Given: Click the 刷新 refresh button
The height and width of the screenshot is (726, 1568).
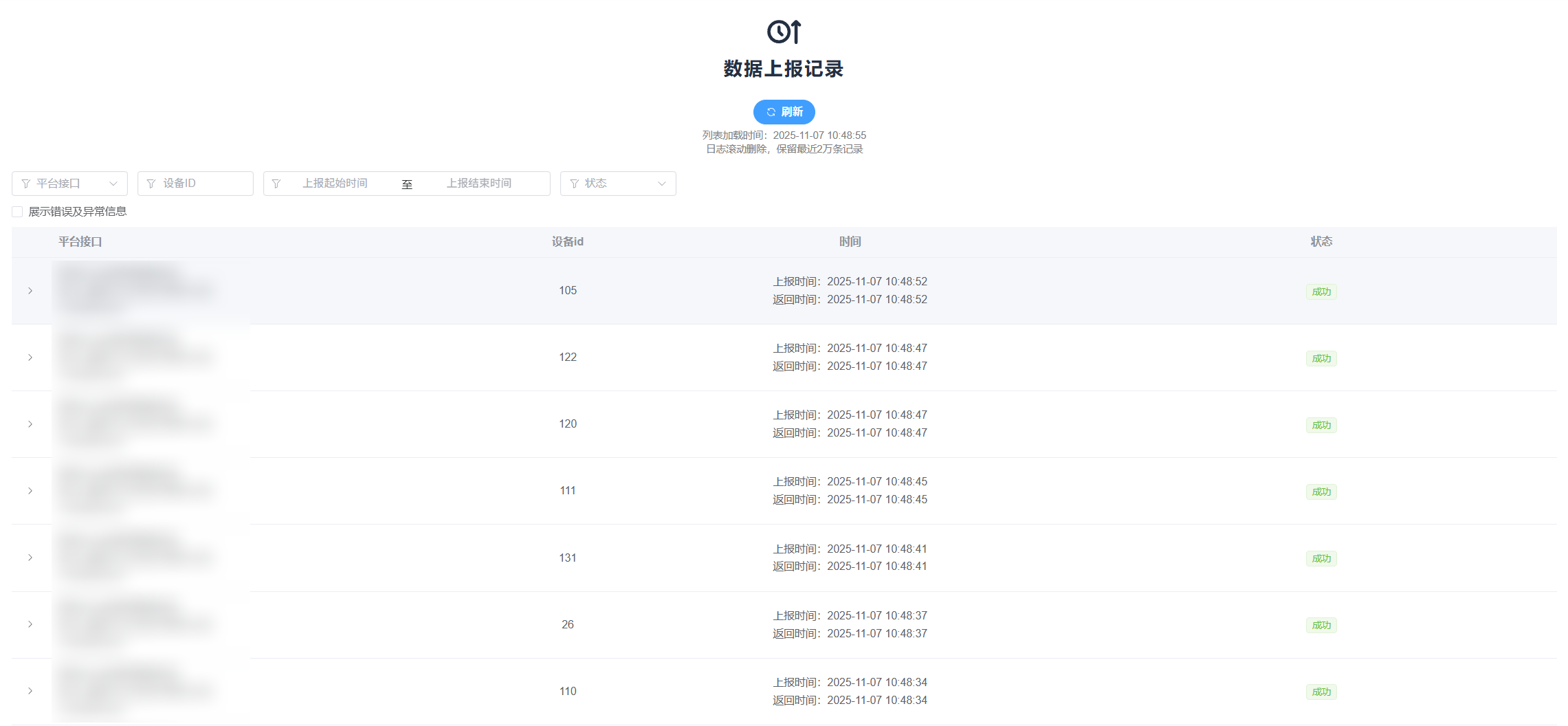Looking at the screenshot, I should [x=784, y=112].
